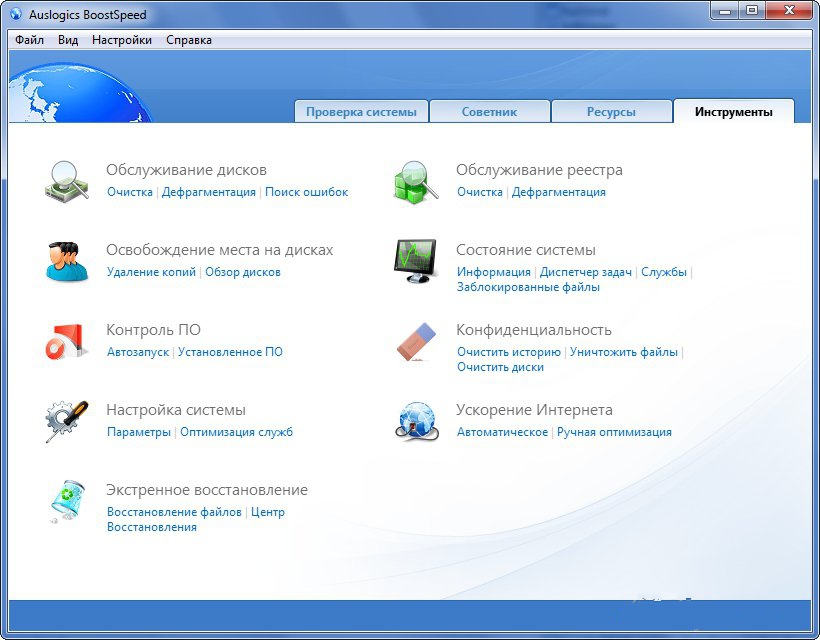The height and width of the screenshot is (640, 820).
Task: Open Поиск ошибок disk link
Action: (x=306, y=192)
